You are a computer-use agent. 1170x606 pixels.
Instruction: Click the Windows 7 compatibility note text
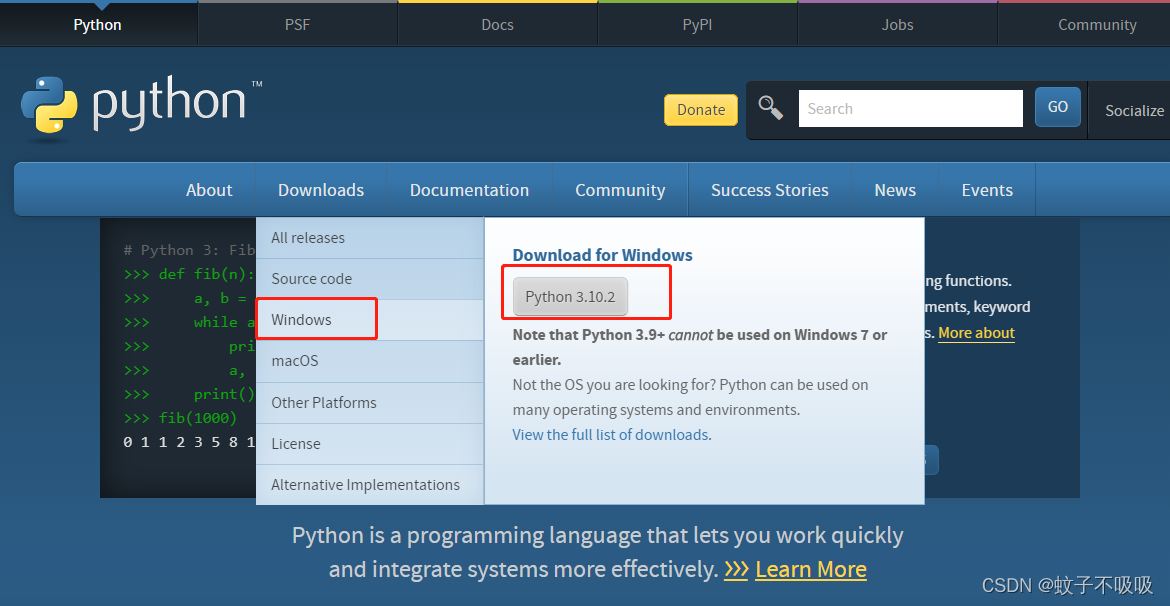coord(700,347)
